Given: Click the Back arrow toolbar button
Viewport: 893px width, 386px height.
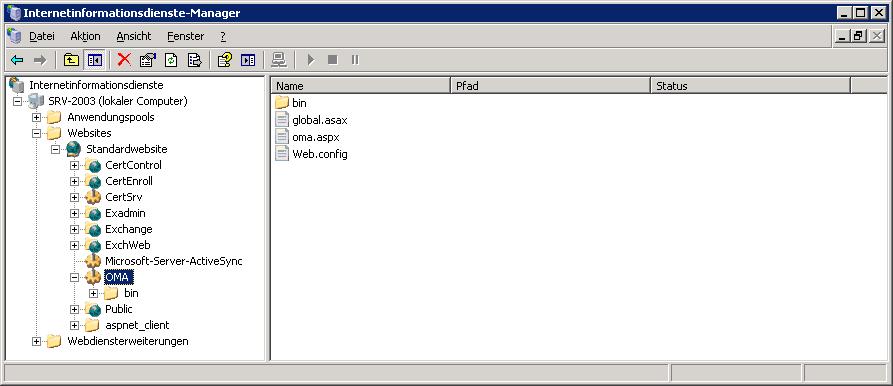Looking at the screenshot, I should [17, 60].
